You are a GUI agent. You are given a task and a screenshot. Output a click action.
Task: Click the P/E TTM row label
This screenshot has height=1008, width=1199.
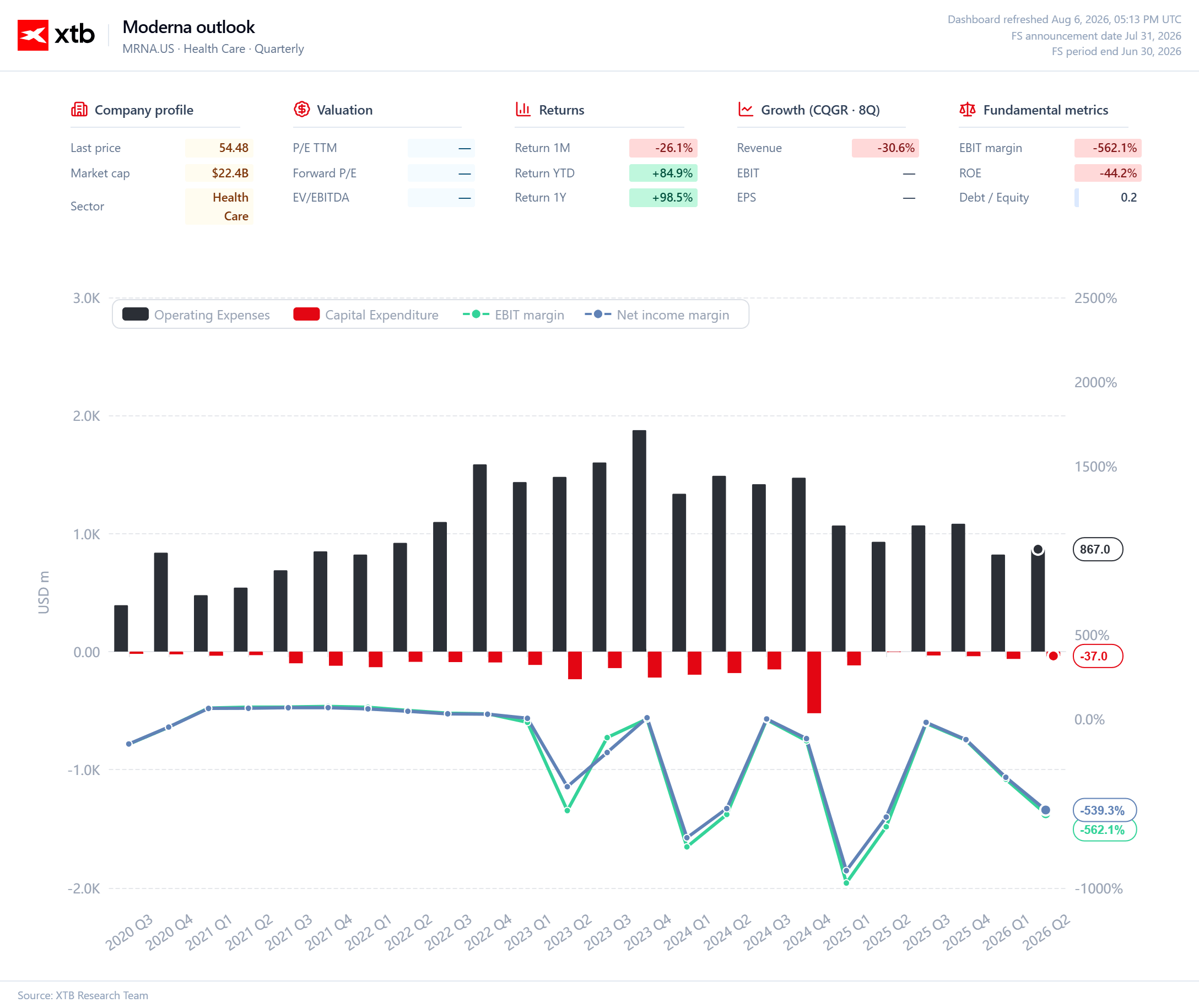coord(315,148)
